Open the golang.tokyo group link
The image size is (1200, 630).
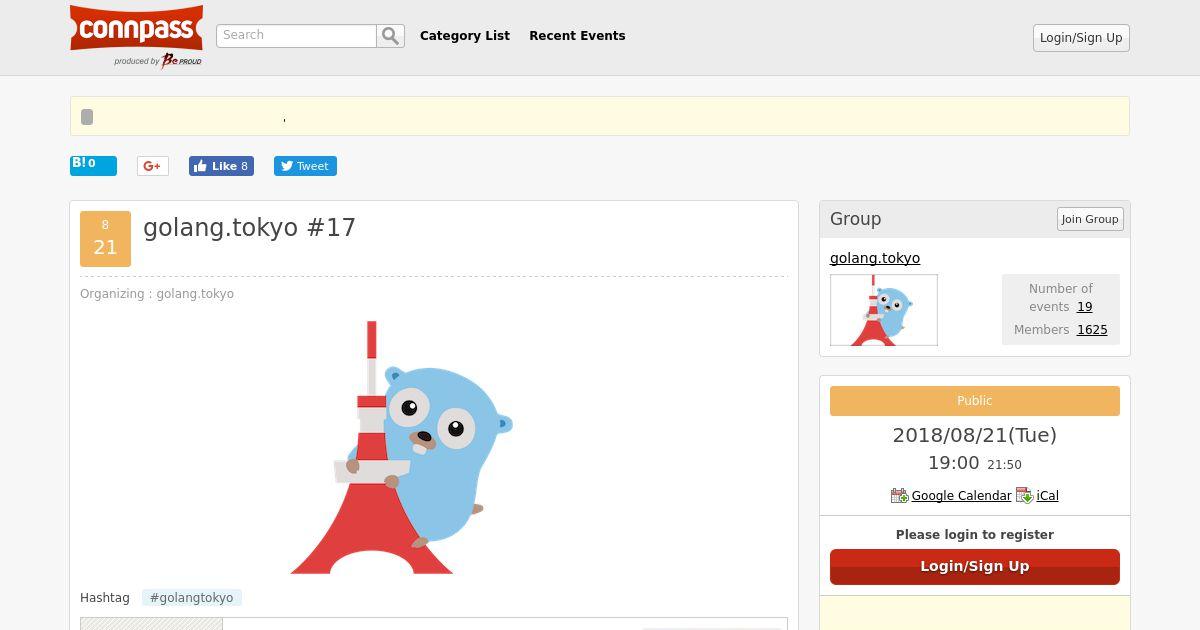point(875,258)
